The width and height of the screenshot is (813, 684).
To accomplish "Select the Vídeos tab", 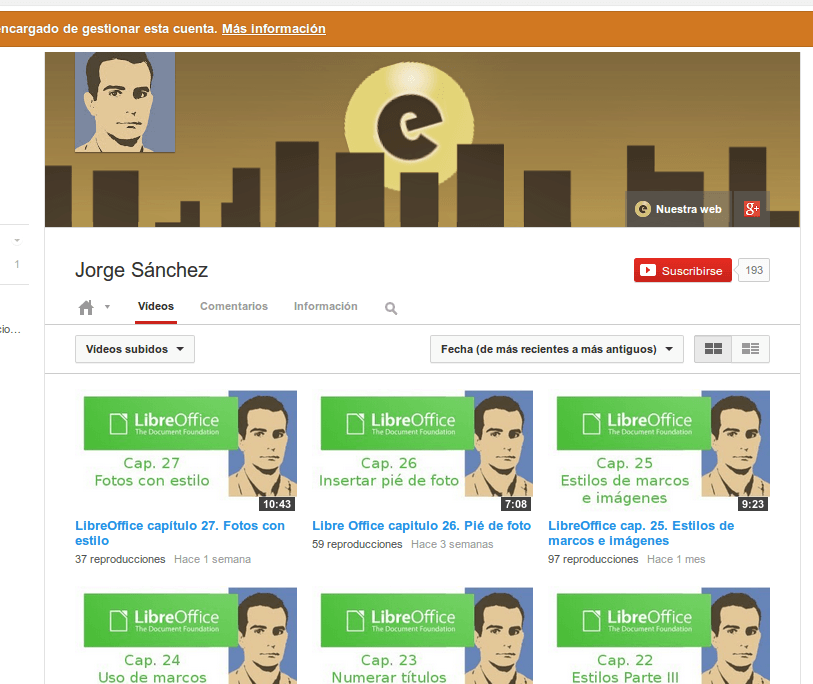I will 156,307.
